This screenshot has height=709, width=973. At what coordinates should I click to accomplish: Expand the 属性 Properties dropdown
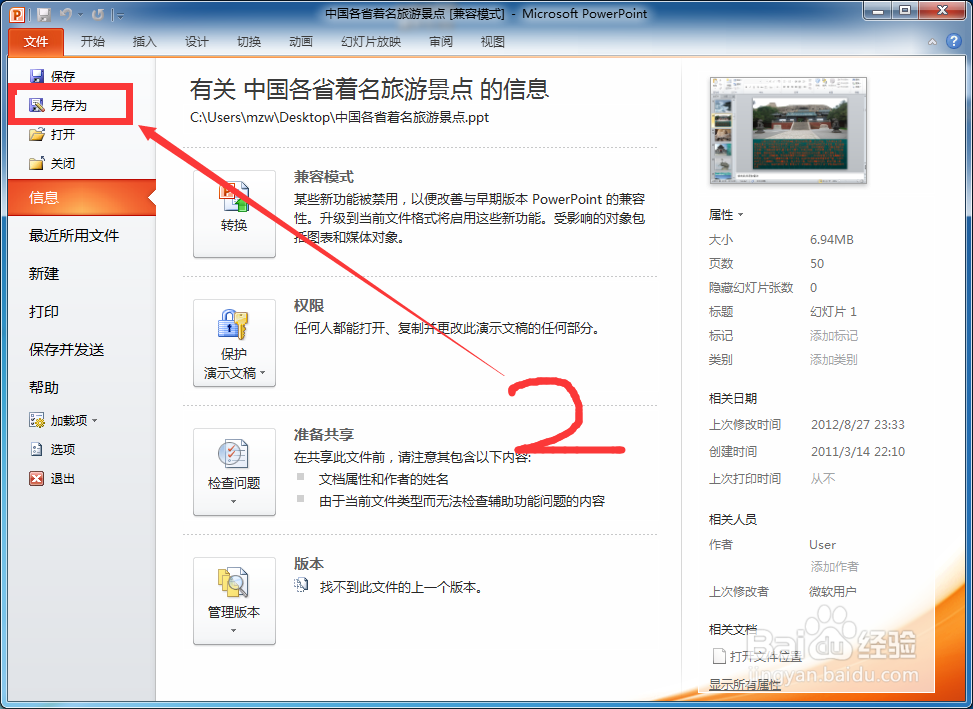coord(725,215)
